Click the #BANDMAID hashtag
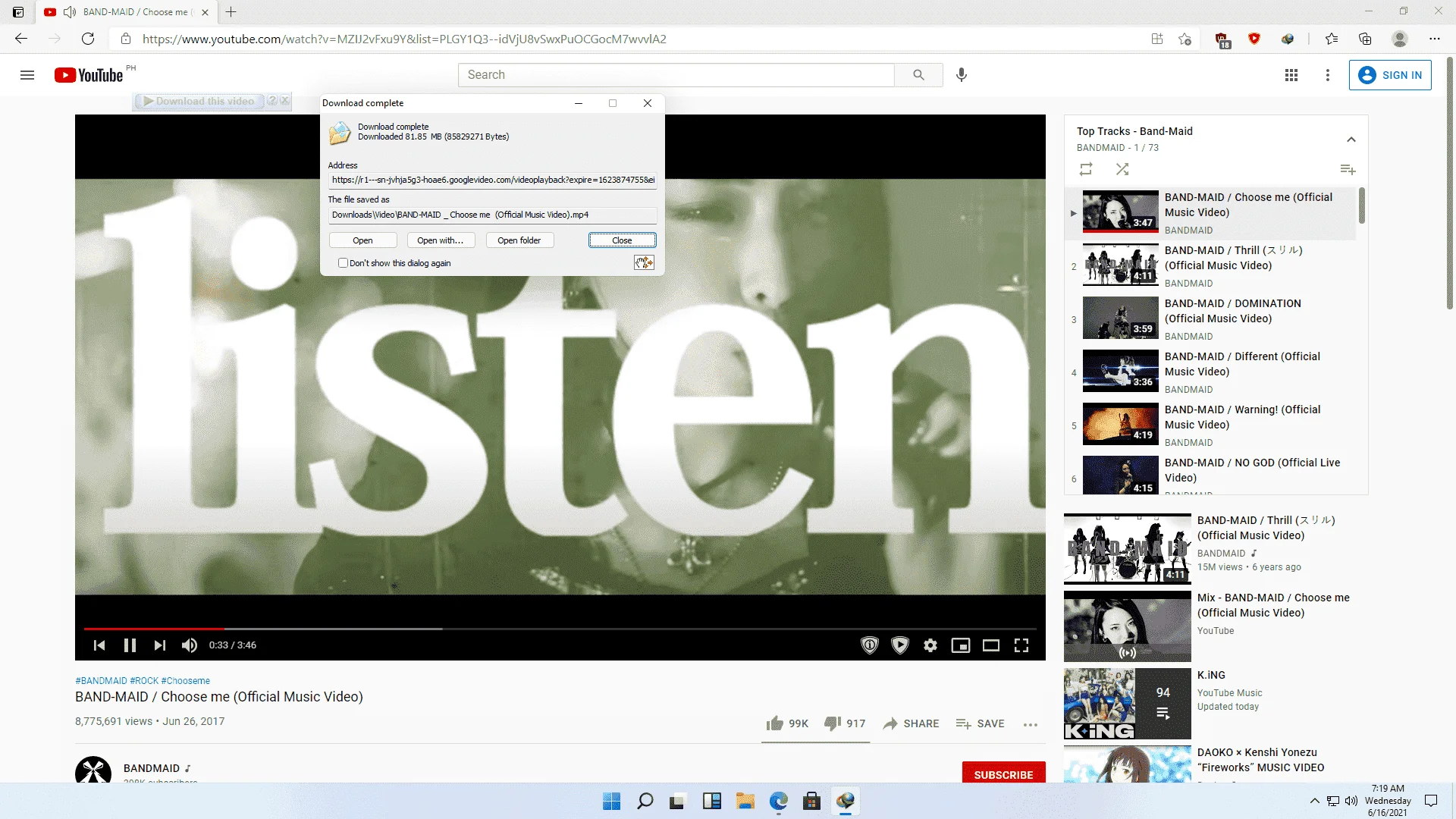Viewport: 1456px width, 819px height. 102,681
